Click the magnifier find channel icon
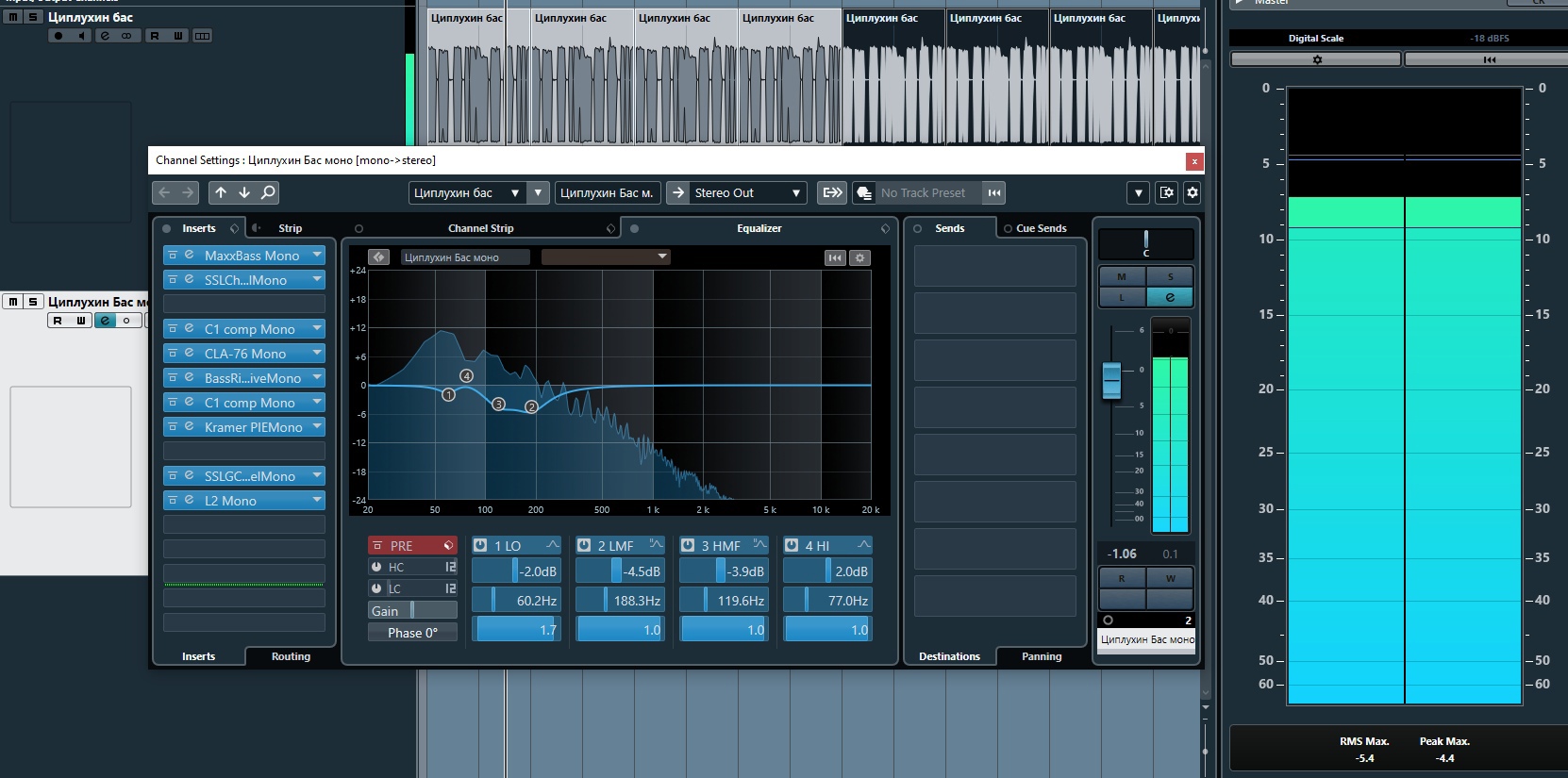1568x778 pixels. (x=268, y=192)
